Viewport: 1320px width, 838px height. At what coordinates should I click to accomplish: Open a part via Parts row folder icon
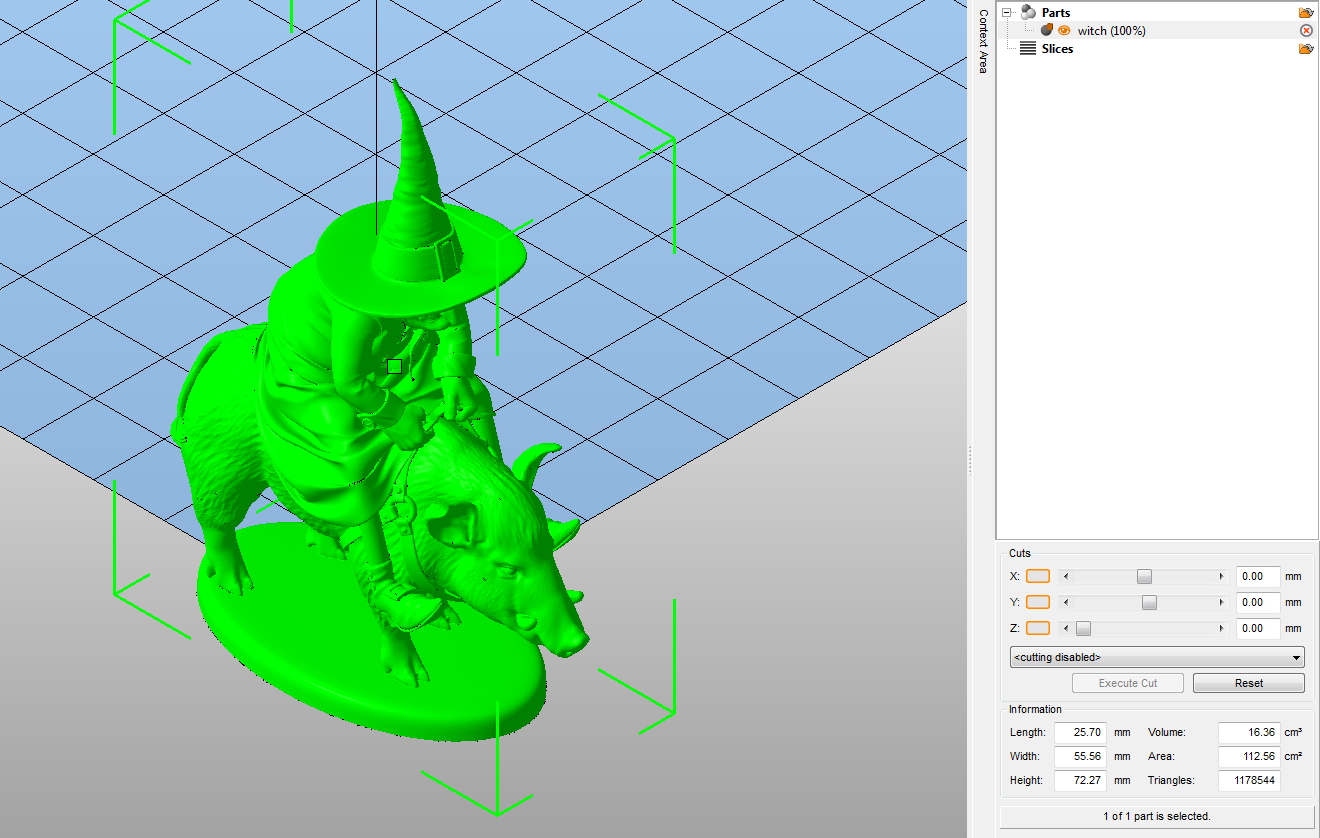pos(1306,13)
